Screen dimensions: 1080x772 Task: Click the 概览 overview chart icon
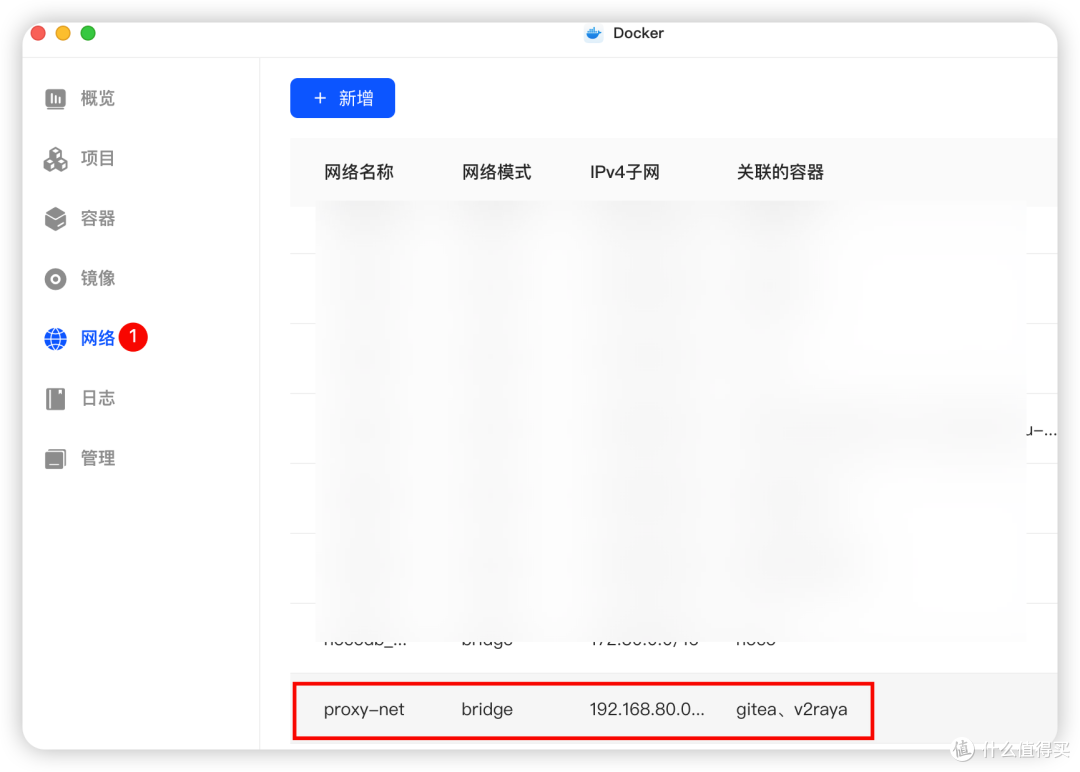tap(55, 98)
